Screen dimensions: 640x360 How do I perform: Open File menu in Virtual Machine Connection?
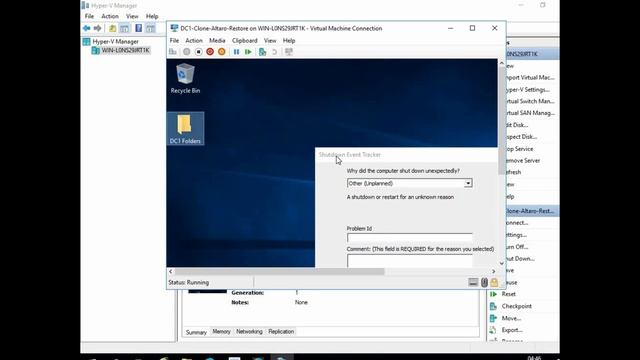click(x=174, y=40)
